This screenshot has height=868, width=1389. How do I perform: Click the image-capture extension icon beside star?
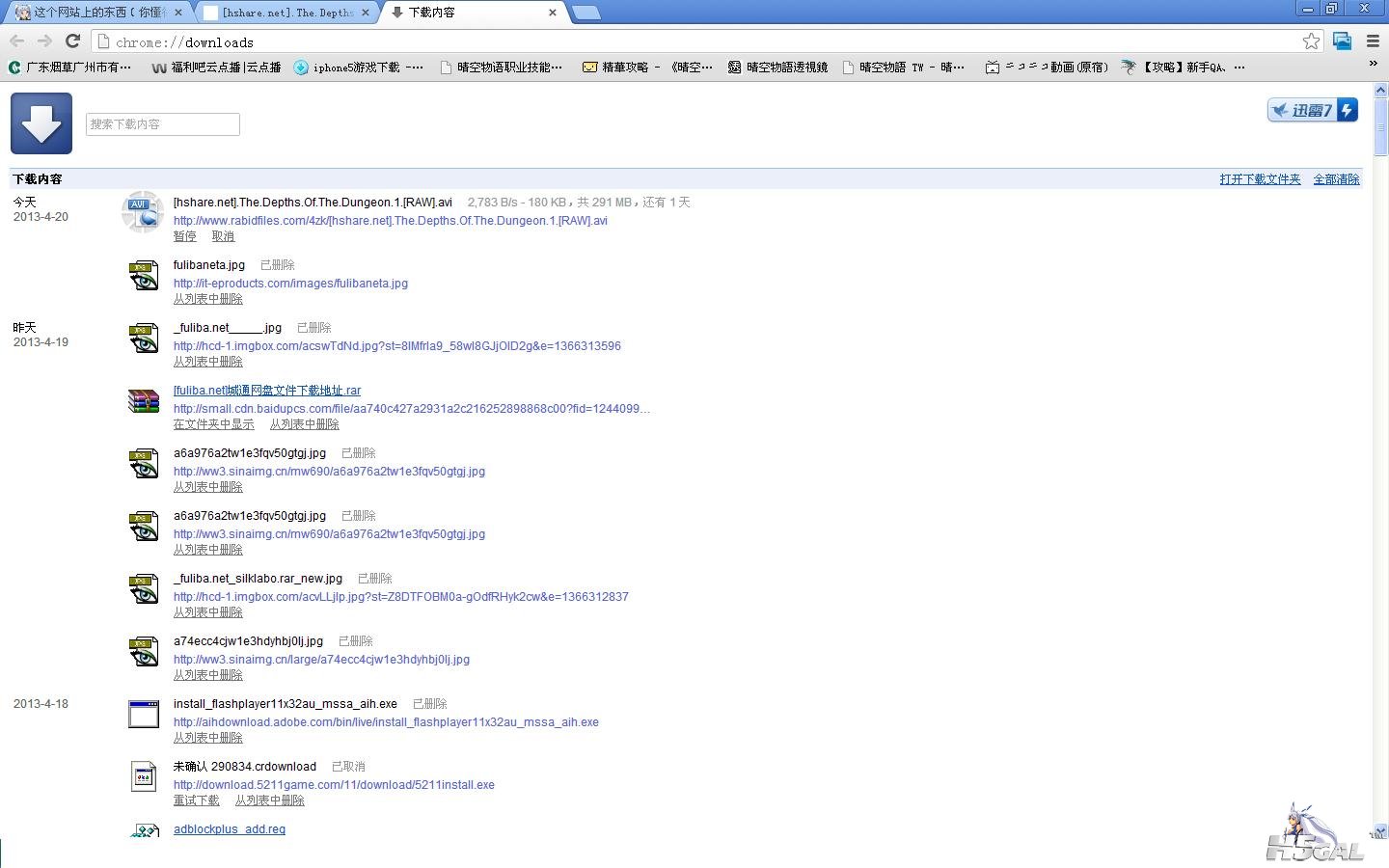1342,41
